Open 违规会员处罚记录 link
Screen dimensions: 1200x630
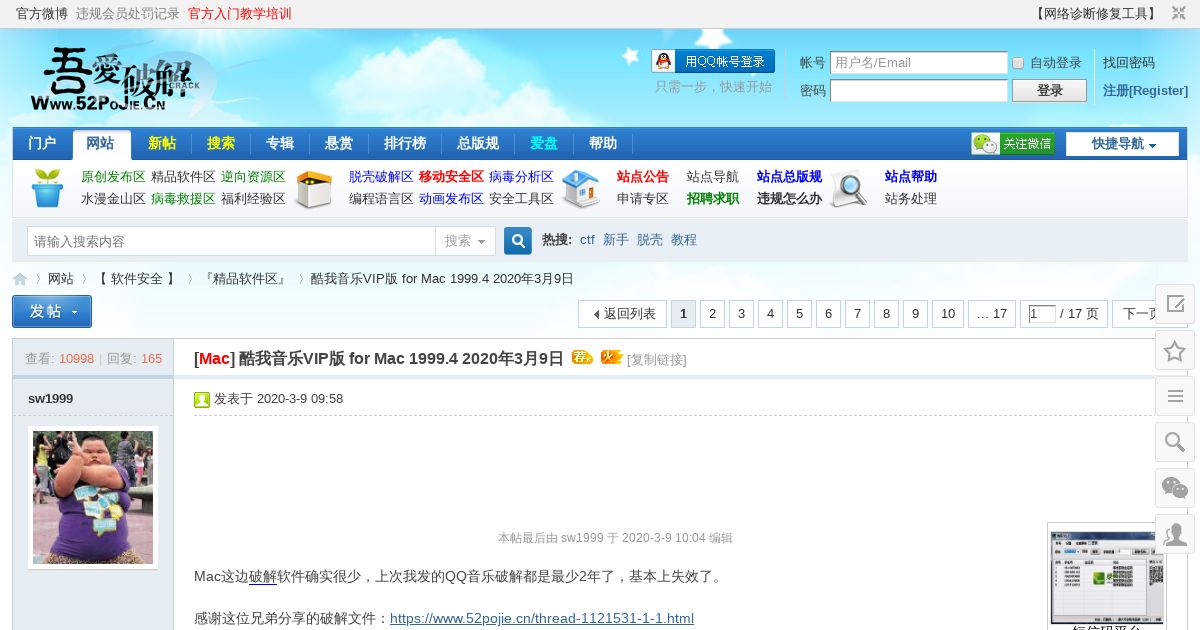pos(128,14)
